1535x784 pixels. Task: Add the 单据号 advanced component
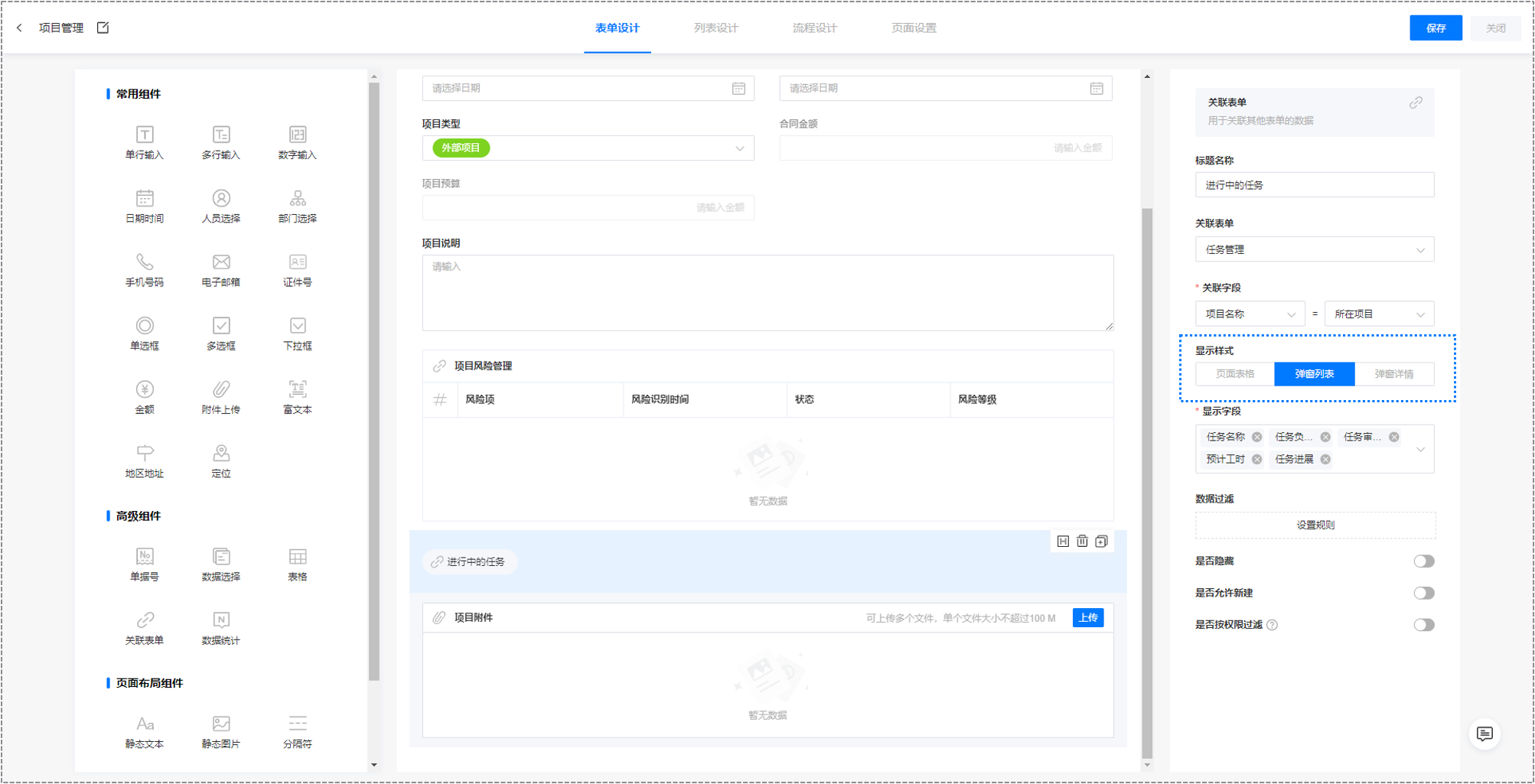click(x=145, y=564)
